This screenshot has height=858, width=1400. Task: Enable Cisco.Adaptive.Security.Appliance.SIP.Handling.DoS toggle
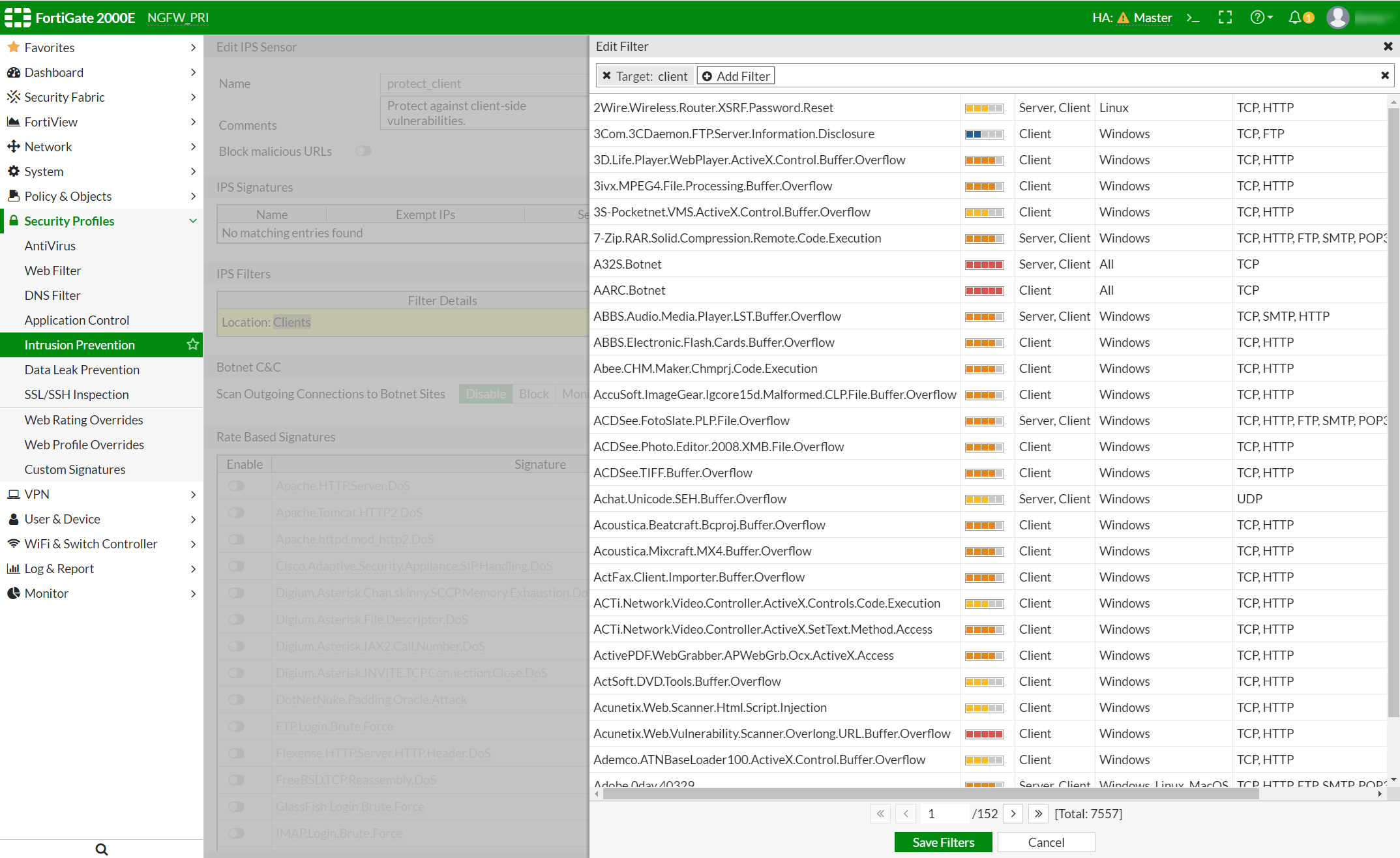click(x=236, y=566)
